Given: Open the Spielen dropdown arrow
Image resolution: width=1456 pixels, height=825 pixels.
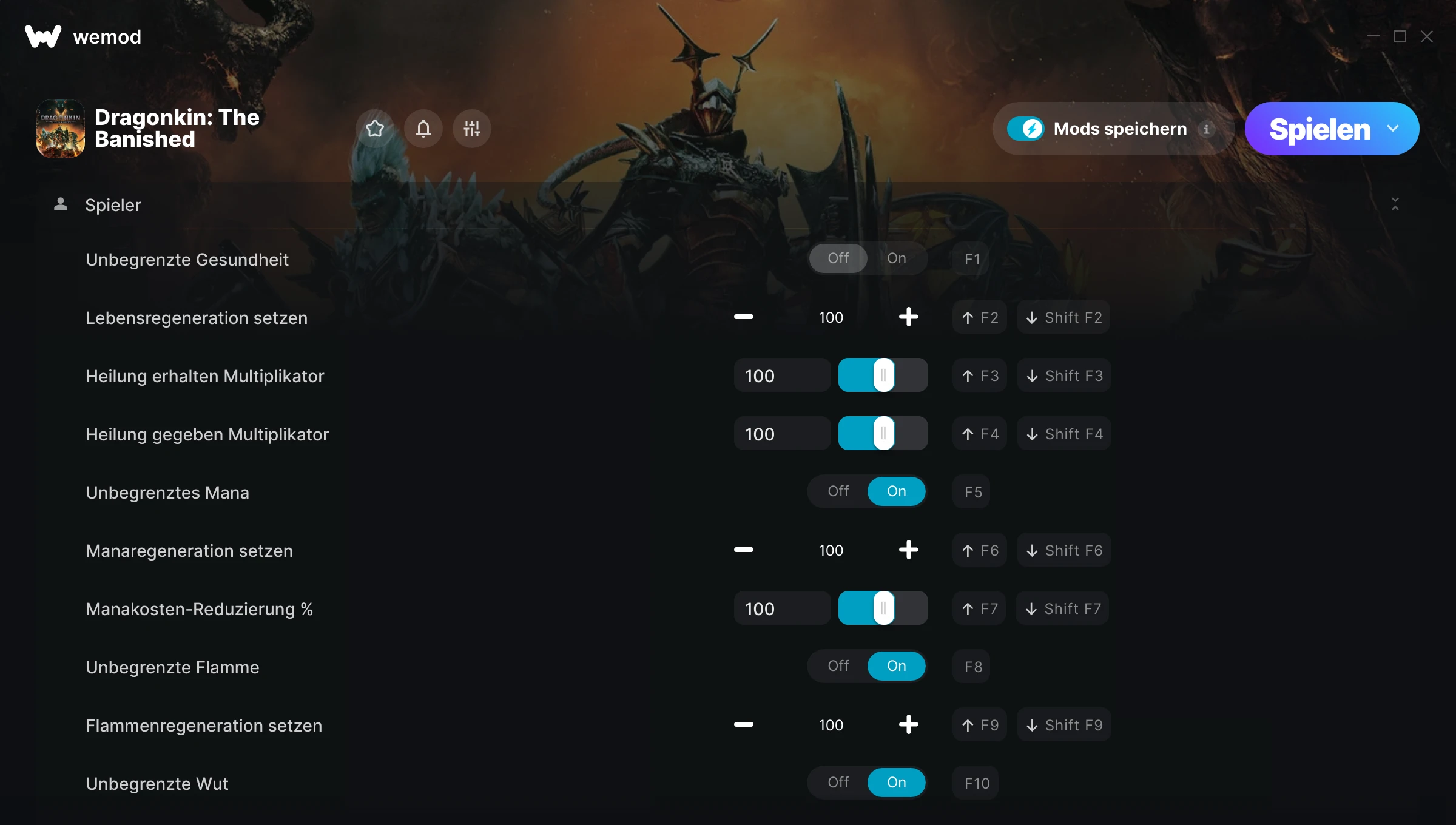Looking at the screenshot, I should coord(1393,129).
